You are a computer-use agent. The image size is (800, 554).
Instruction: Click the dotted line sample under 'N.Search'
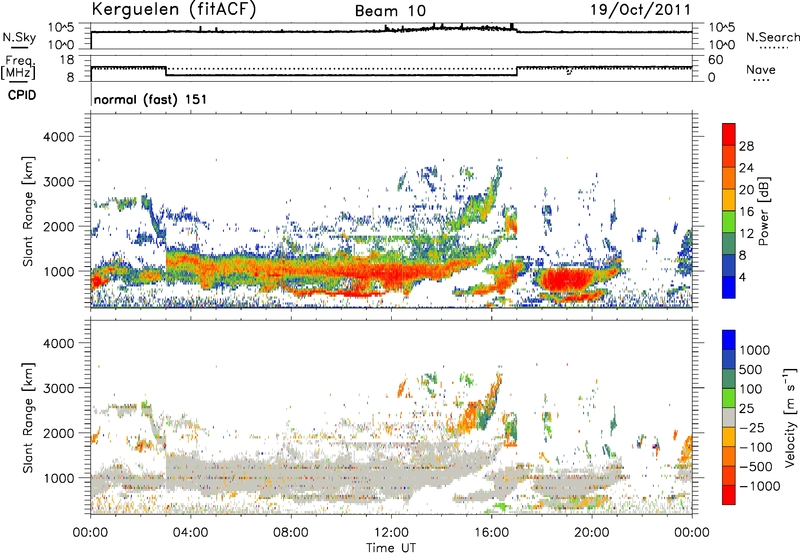pyautogui.click(x=774, y=48)
